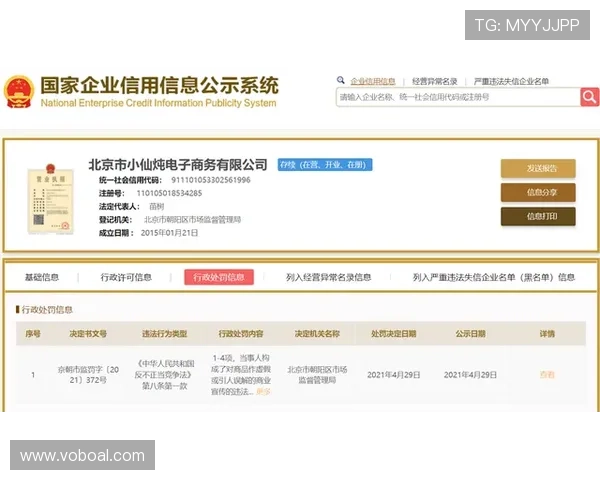The width and height of the screenshot is (600, 480).
Task: Click the legal representative name 苗树
Action: [x=157, y=207]
